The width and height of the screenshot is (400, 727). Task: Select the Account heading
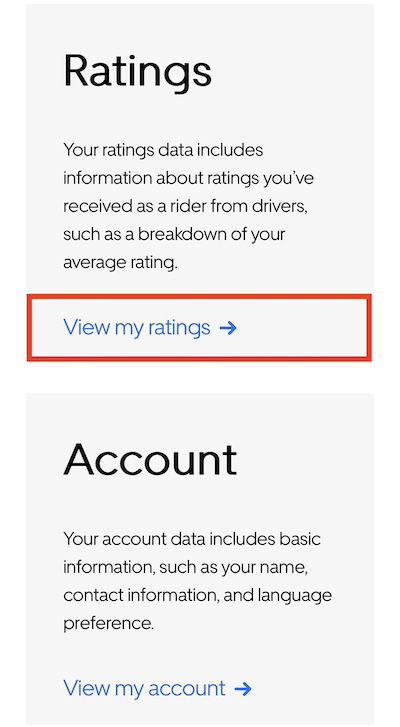(x=150, y=460)
